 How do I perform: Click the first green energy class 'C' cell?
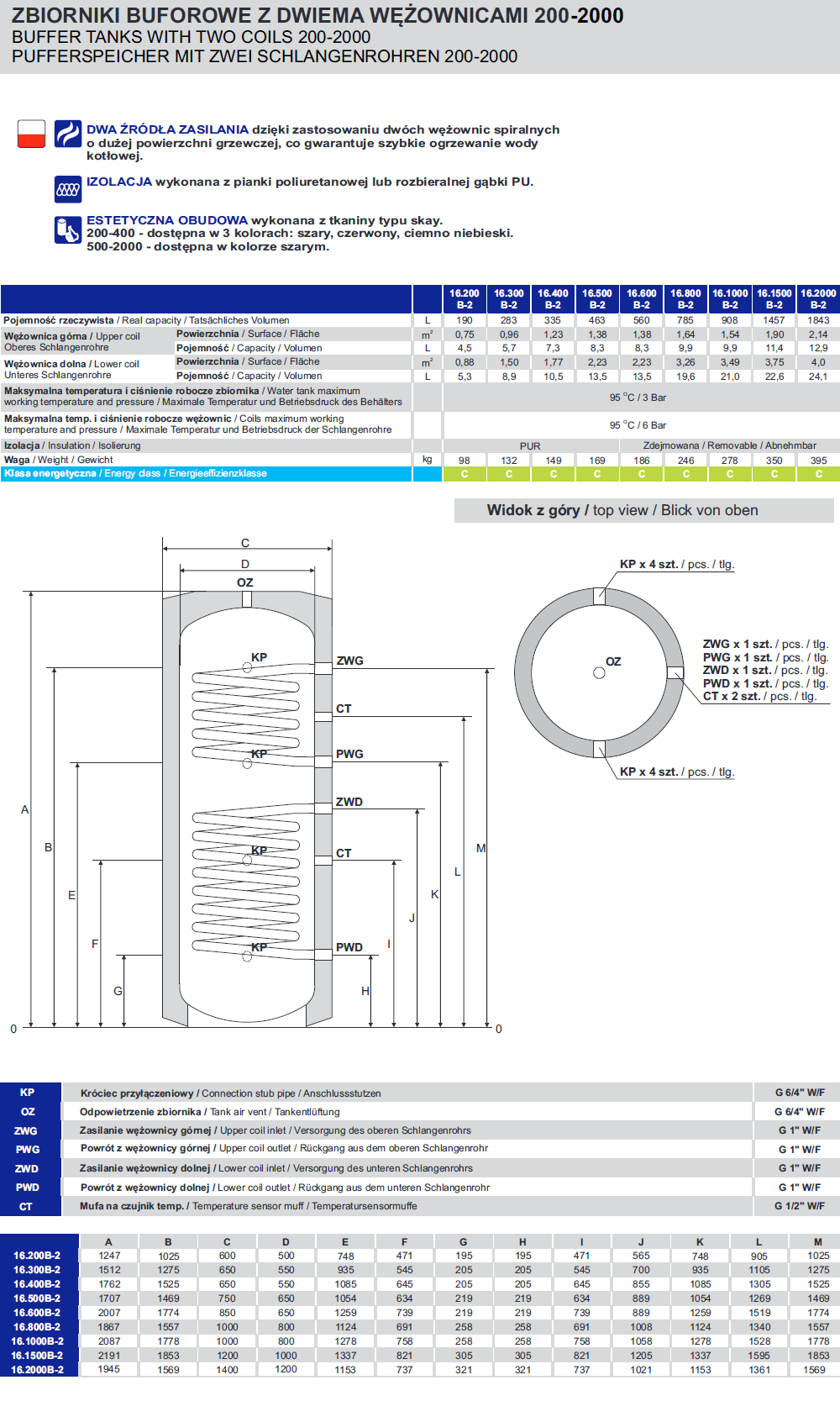click(465, 474)
